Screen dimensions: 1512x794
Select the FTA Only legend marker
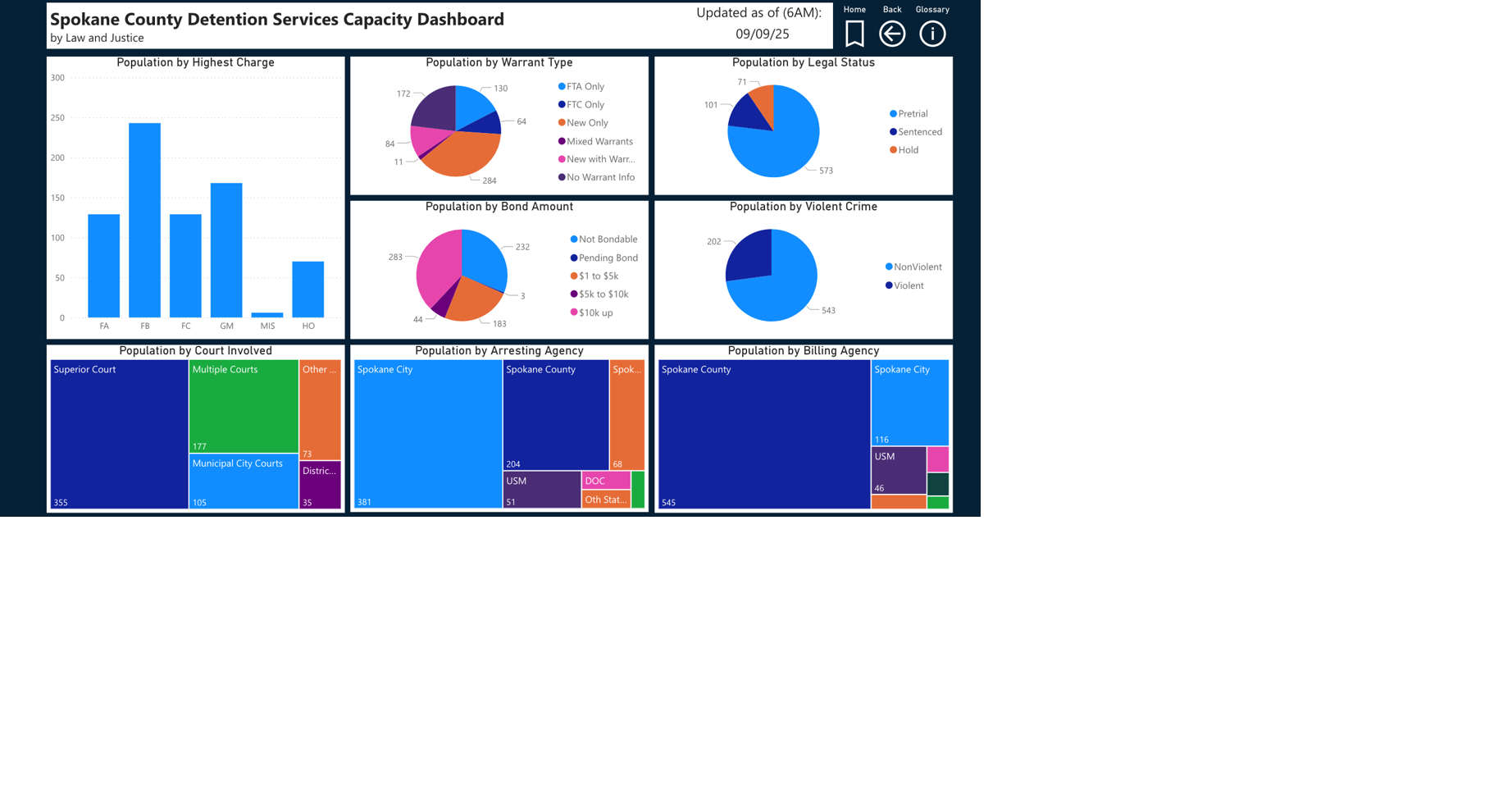point(562,86)
